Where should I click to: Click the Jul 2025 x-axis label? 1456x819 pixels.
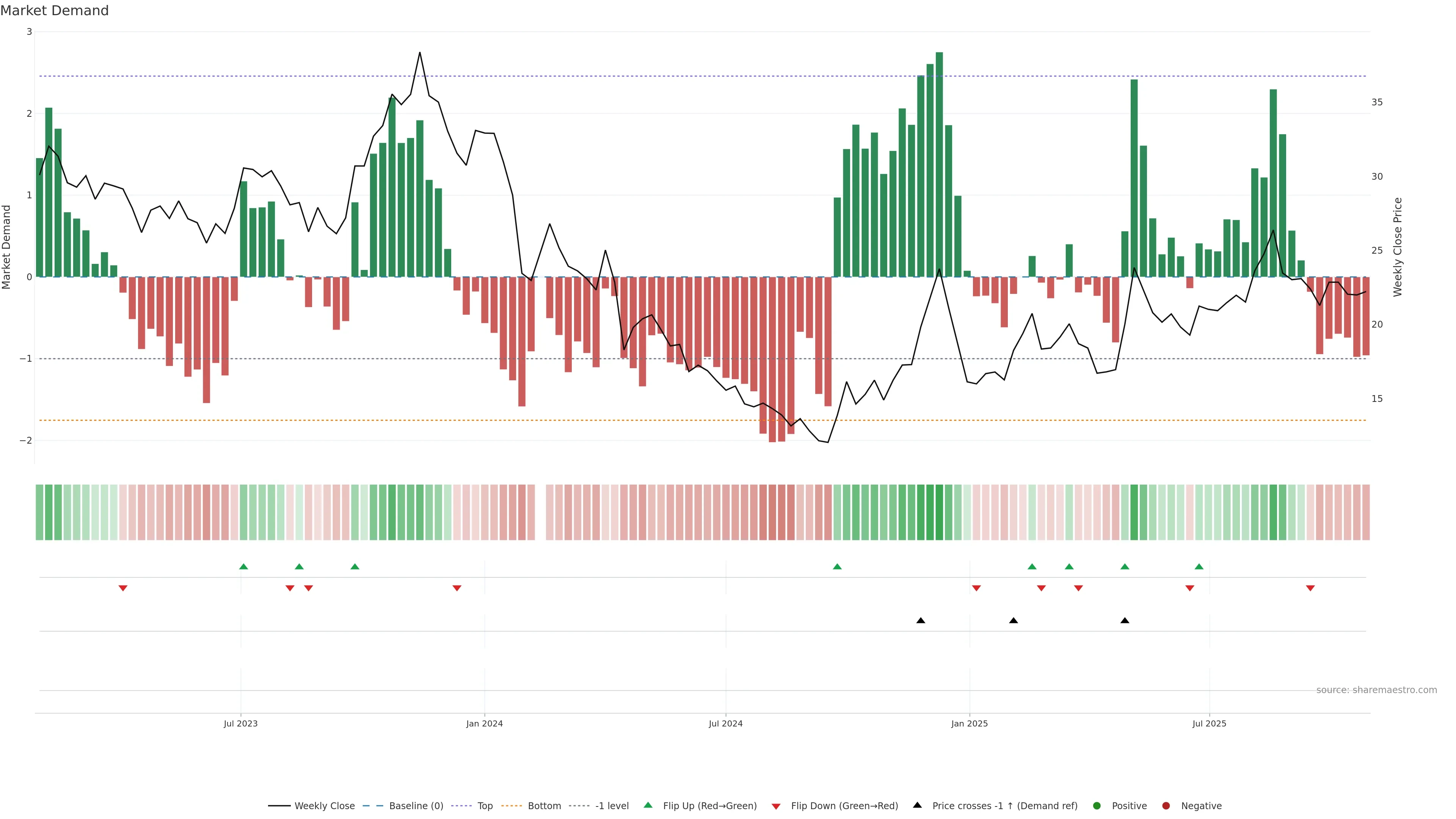[x=1209, y=723]
